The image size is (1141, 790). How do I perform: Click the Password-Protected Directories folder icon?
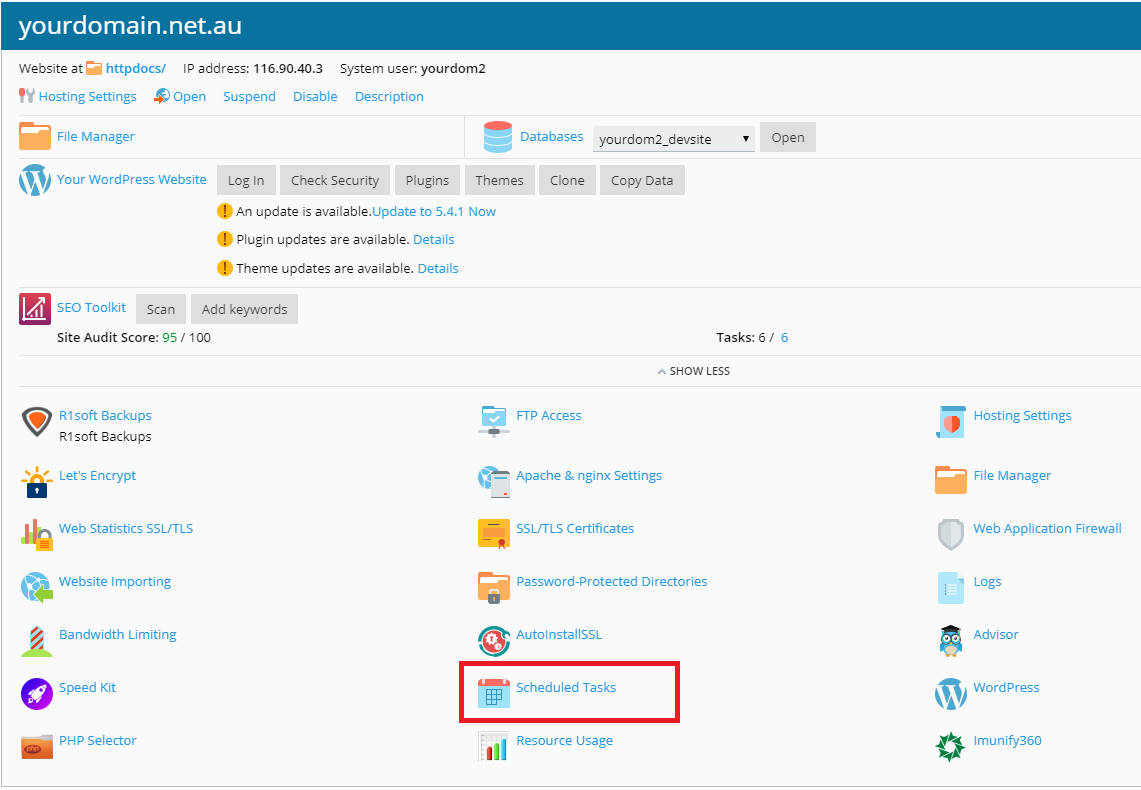(493, 588)
